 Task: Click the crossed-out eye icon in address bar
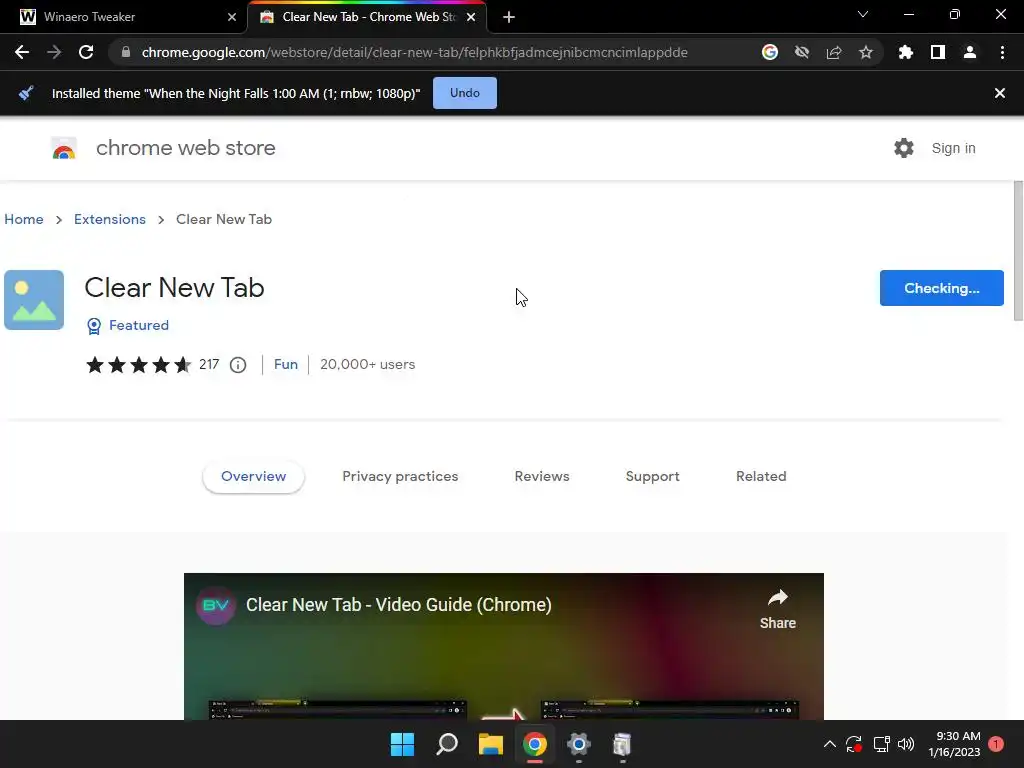click(802, 52)
